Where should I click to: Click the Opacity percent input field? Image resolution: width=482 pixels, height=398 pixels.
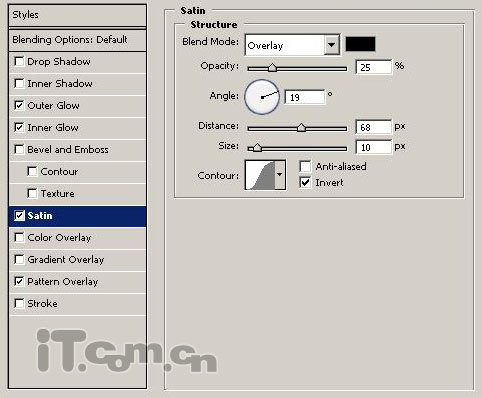(373, 67)
